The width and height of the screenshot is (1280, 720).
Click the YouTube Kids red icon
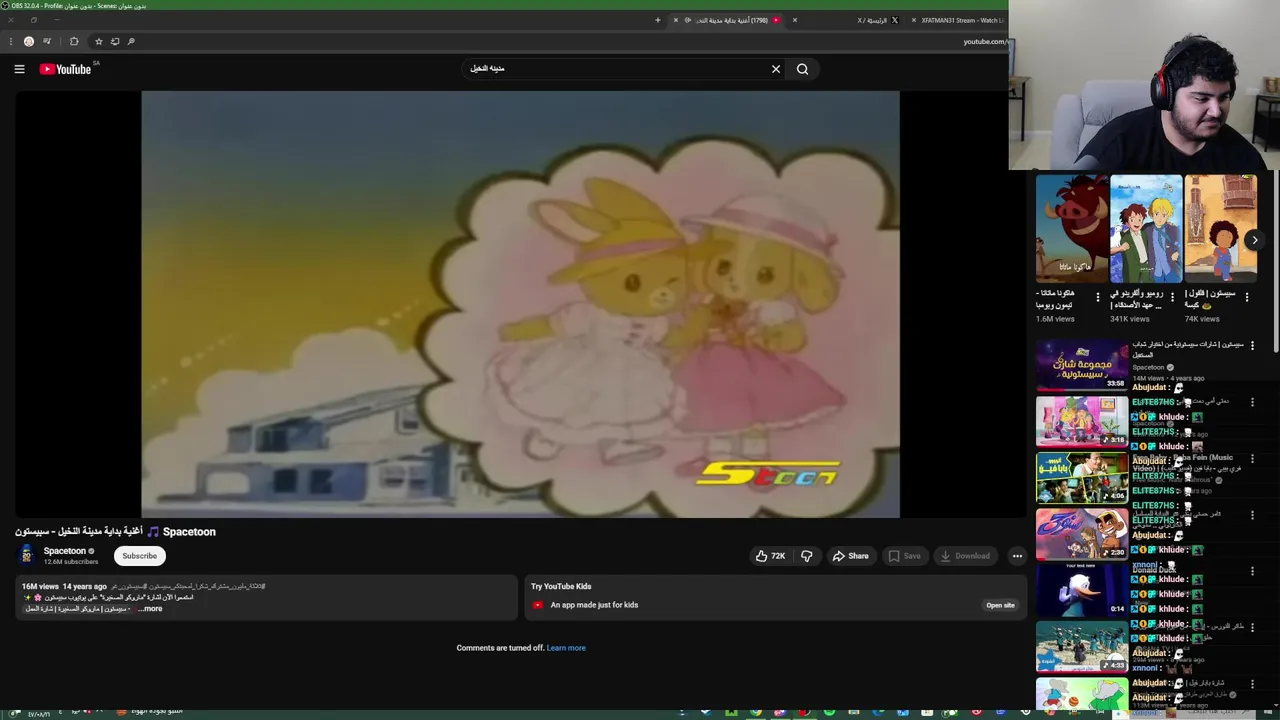click(538, 605)
